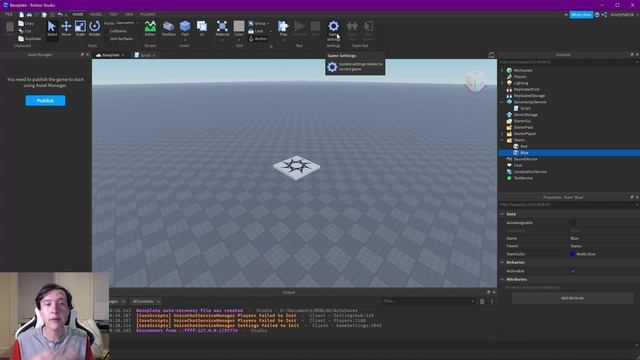
Task: Switch to the MODEL ribbon tab
Action: click(x=96, y=14)
